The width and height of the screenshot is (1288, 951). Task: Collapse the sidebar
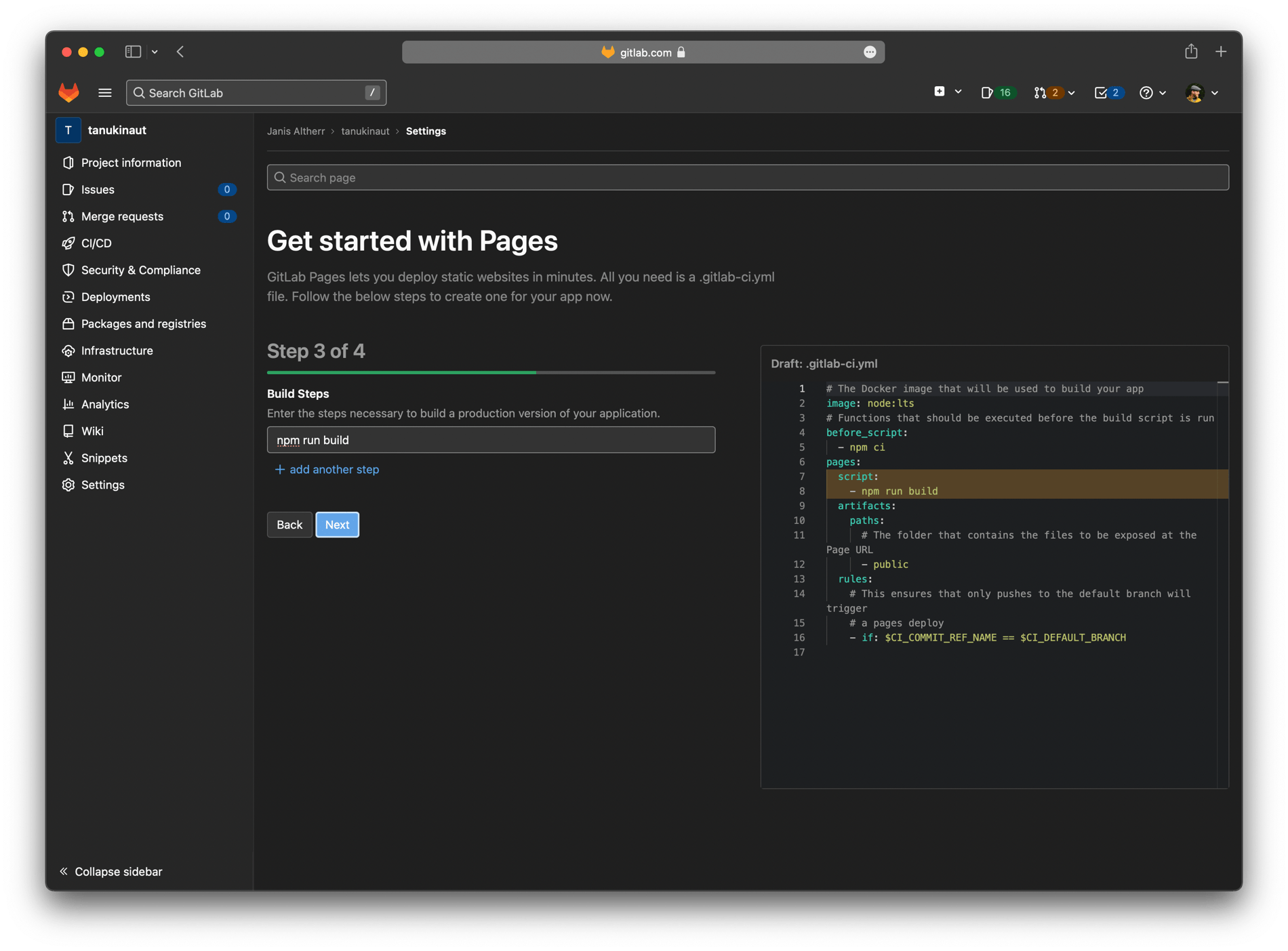pyautogui.click(x=110, y=871)
